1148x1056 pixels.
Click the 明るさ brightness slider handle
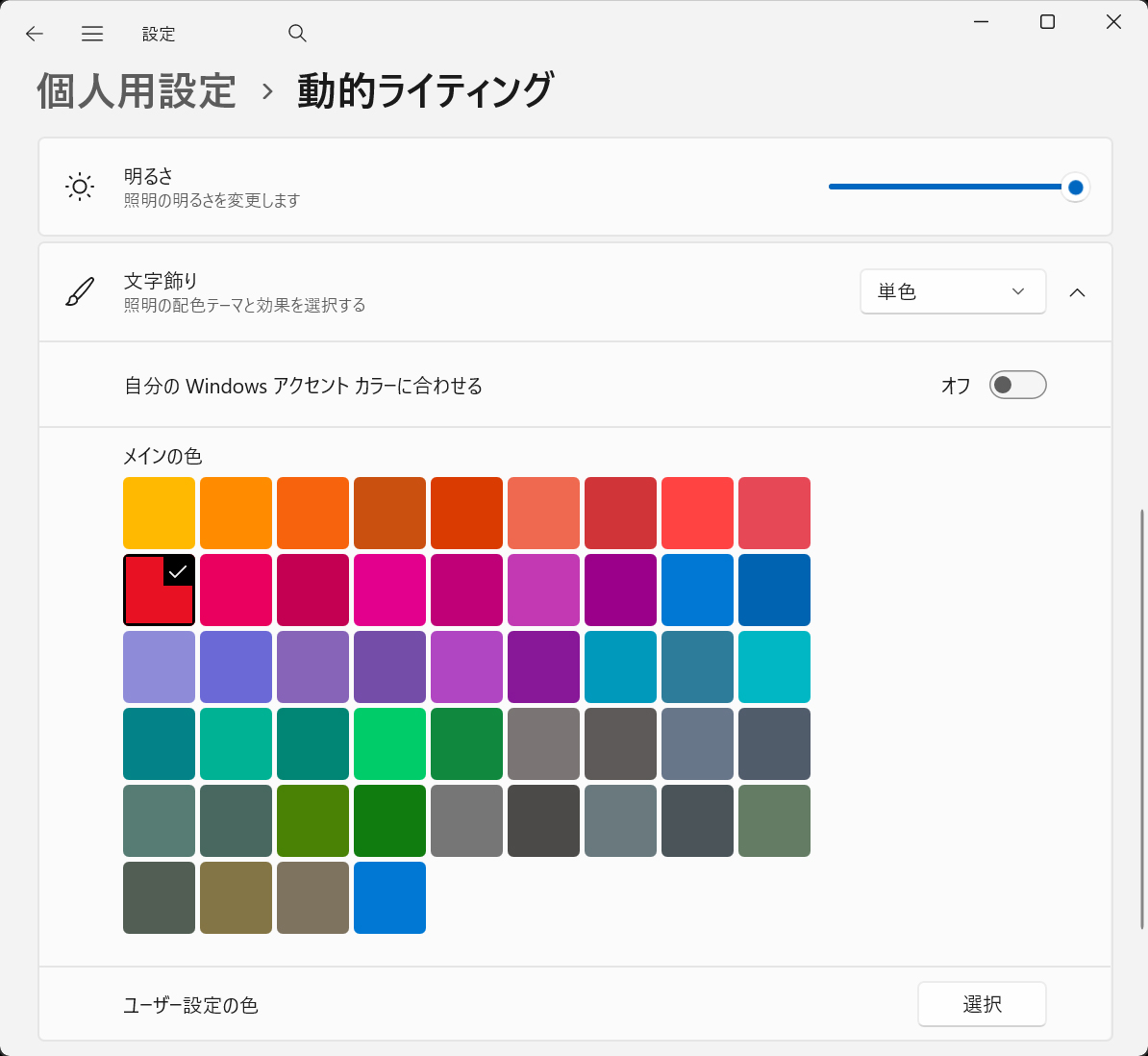1075,188
